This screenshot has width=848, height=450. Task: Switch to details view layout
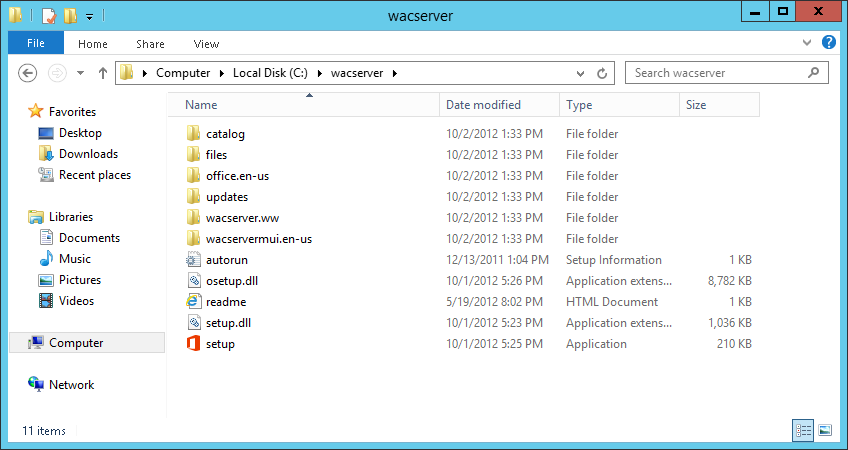pos(803,431)
